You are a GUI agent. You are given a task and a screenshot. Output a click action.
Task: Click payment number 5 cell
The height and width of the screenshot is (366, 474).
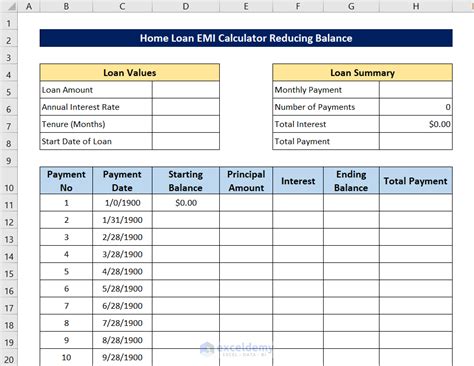click(66, 271)
